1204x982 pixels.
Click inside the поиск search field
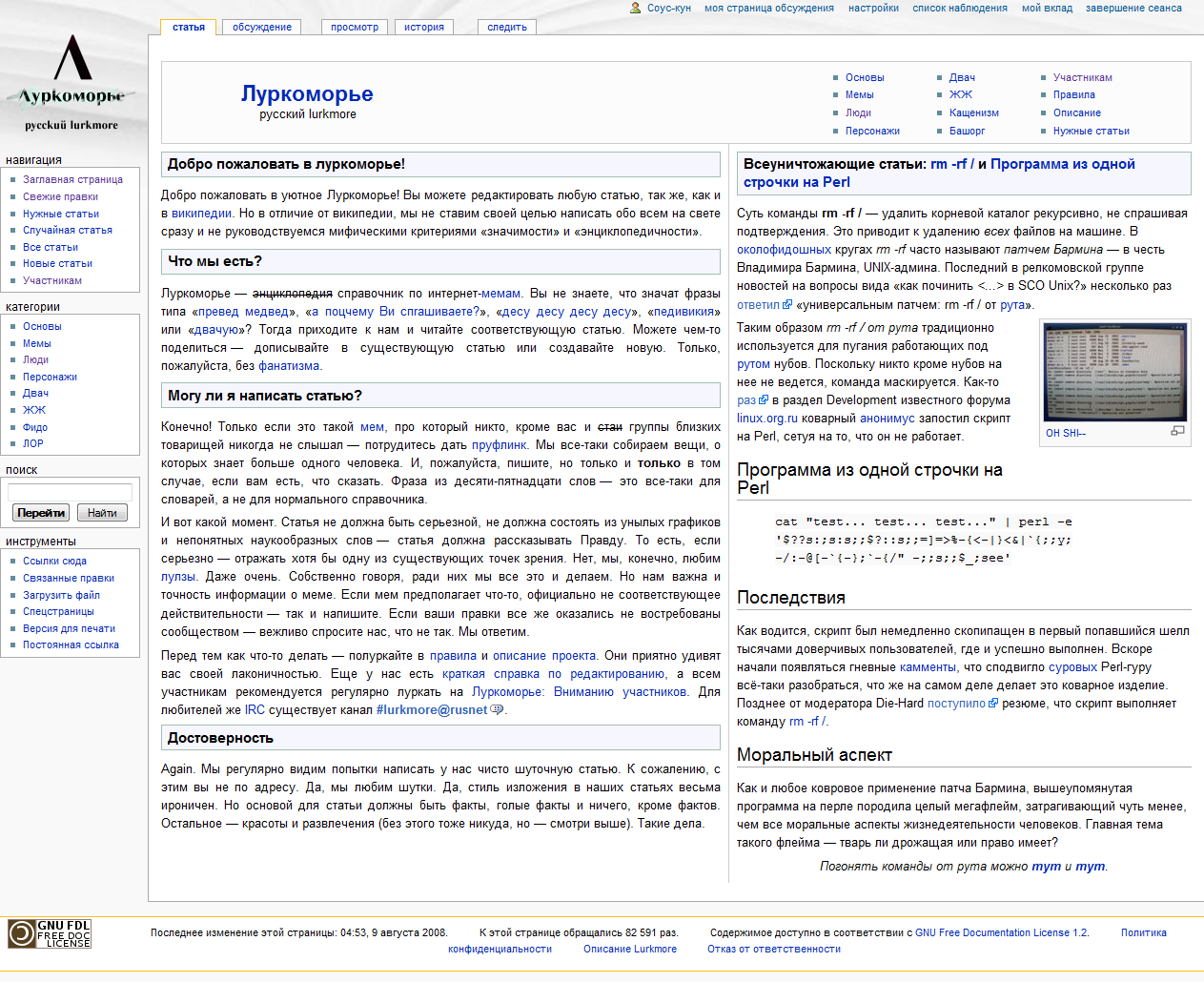click(70, 492)
